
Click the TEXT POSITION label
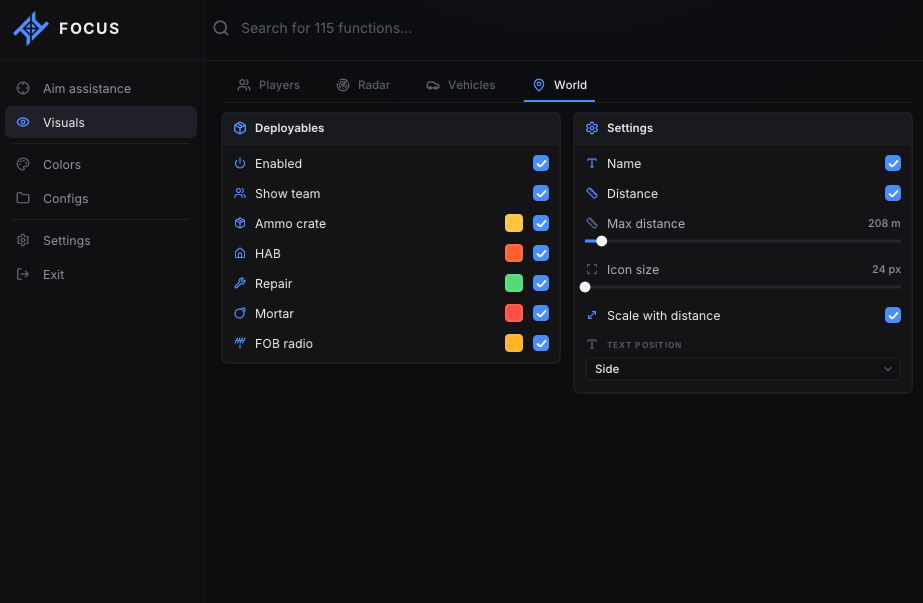pos(644,345)
